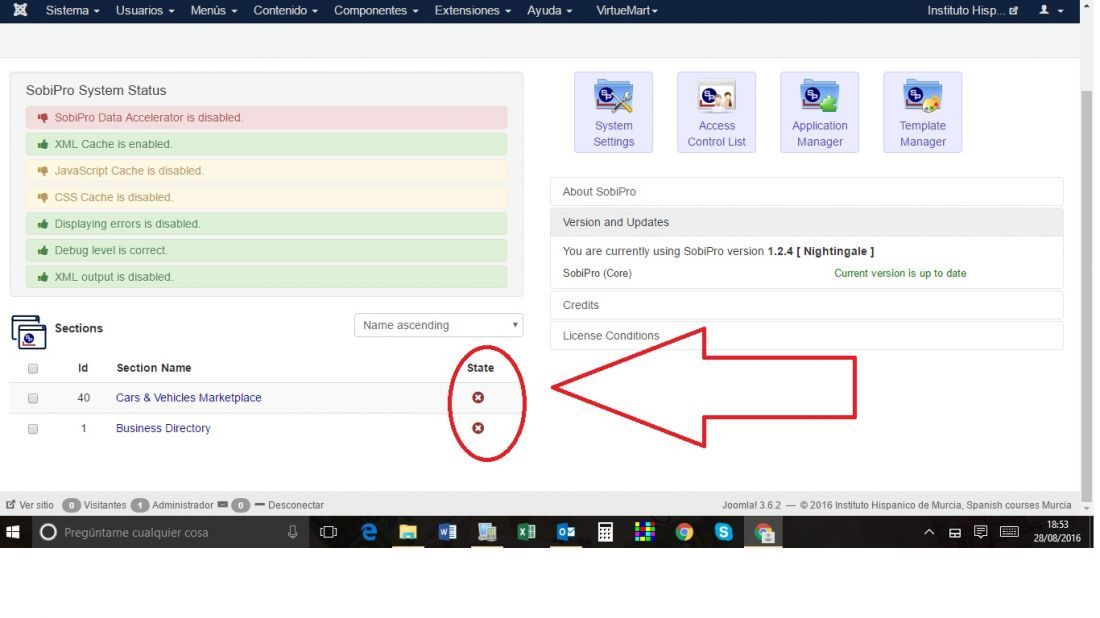
Task: Open Calculator from taskbar
Action: pos(605,532)
